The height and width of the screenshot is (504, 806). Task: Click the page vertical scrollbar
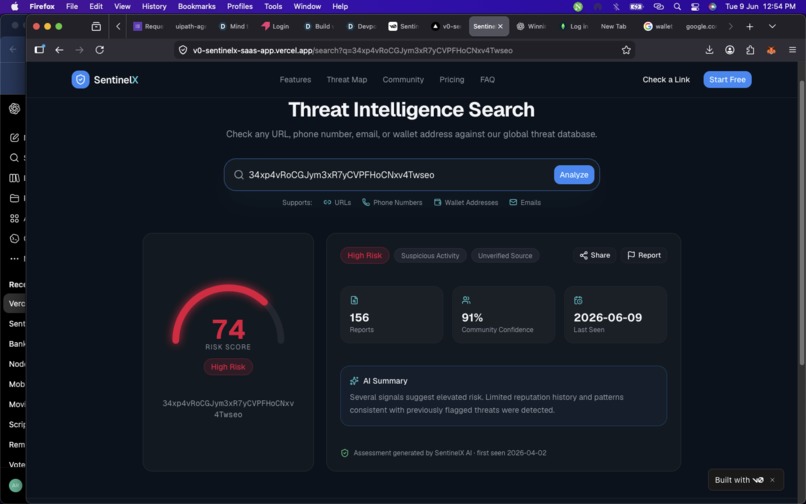pyautogui.click(x=801, y=223)
